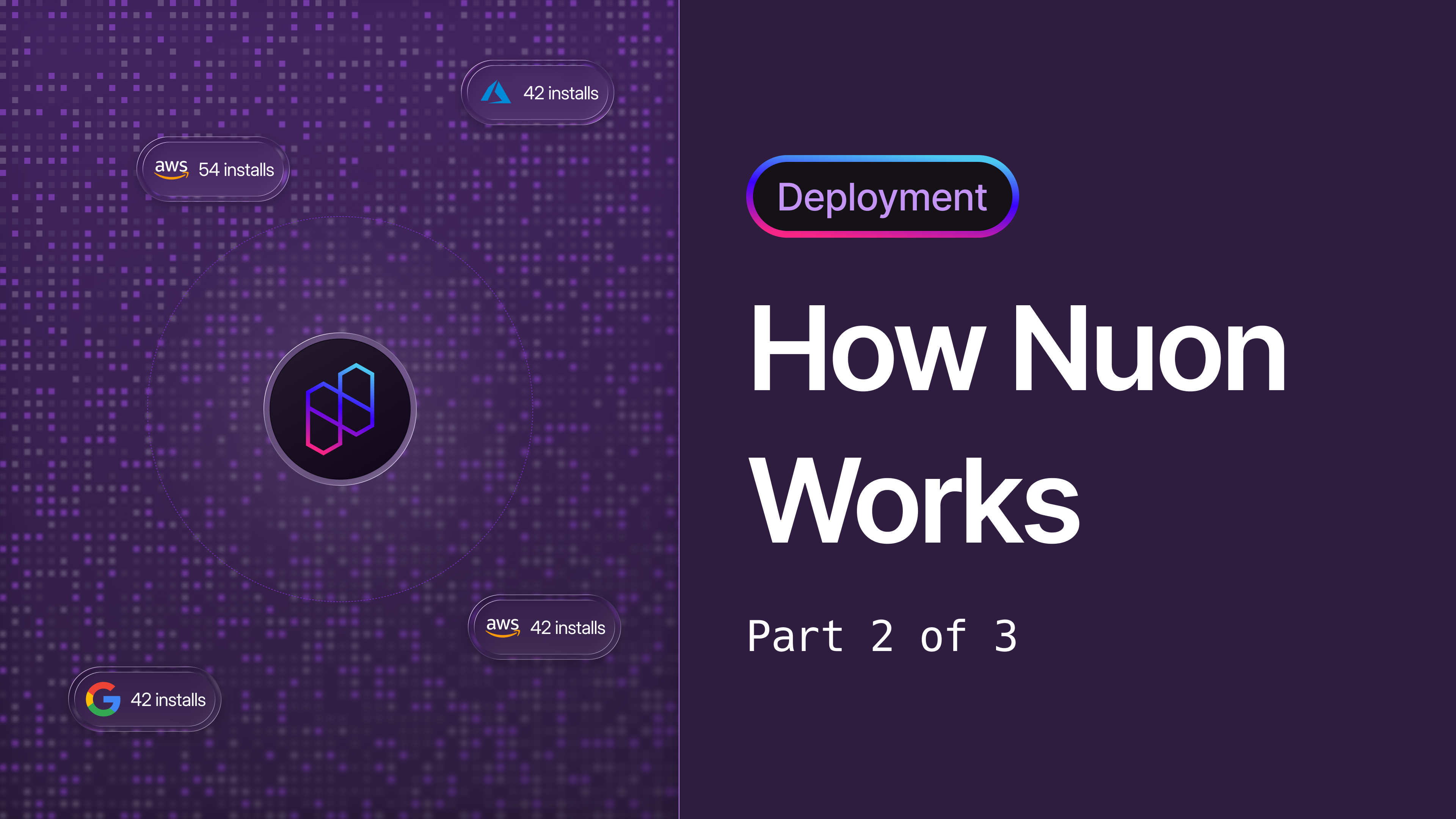Screen dimensions: 1456x819
Task: Click '42 installs' text beside lower AWS logo
Action: click(x=568, y=628)
